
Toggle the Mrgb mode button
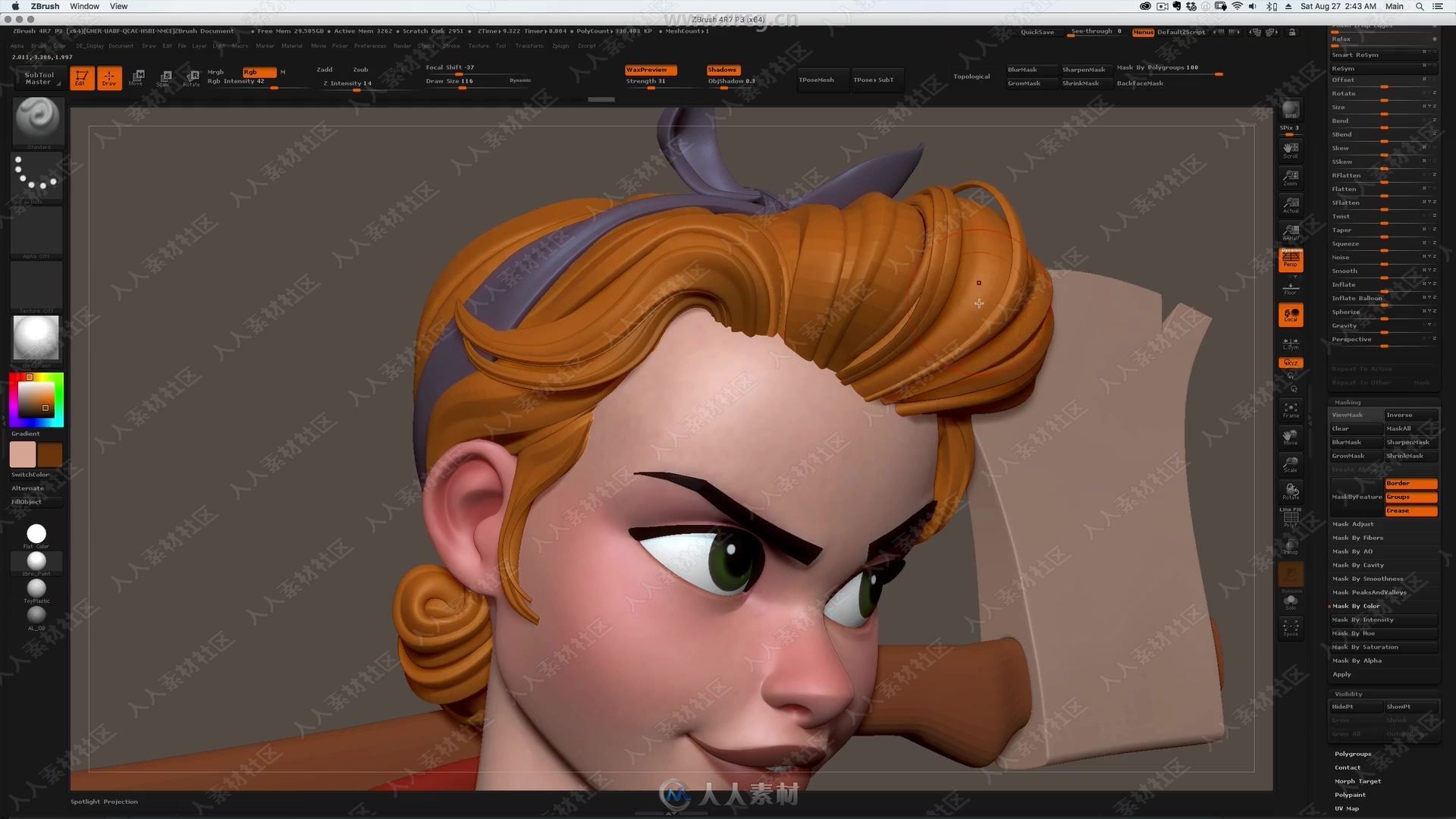[x=216, y=71]
